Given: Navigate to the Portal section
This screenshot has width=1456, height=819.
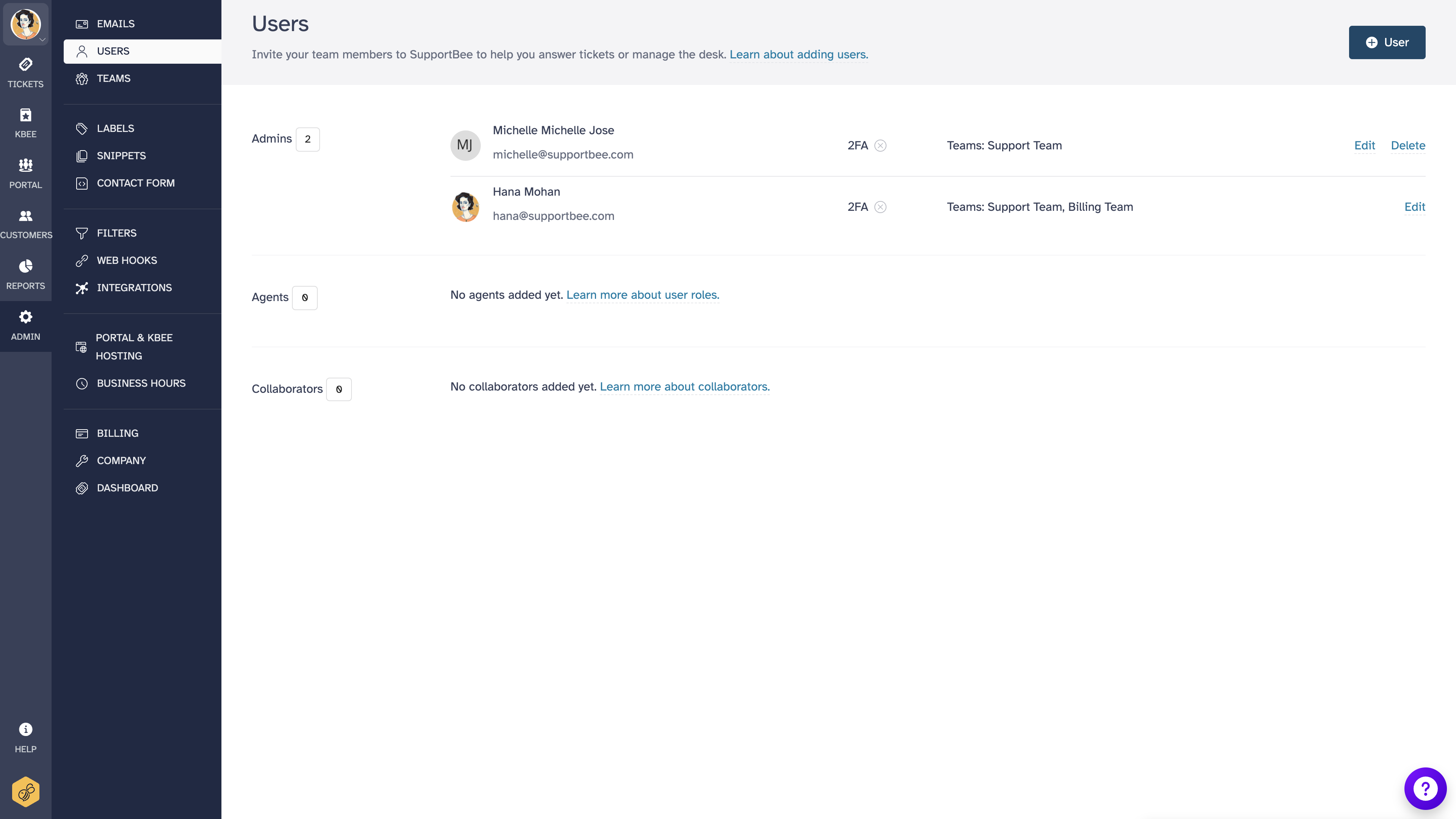Looking at the screenshot, I should (x=25, y=173).
